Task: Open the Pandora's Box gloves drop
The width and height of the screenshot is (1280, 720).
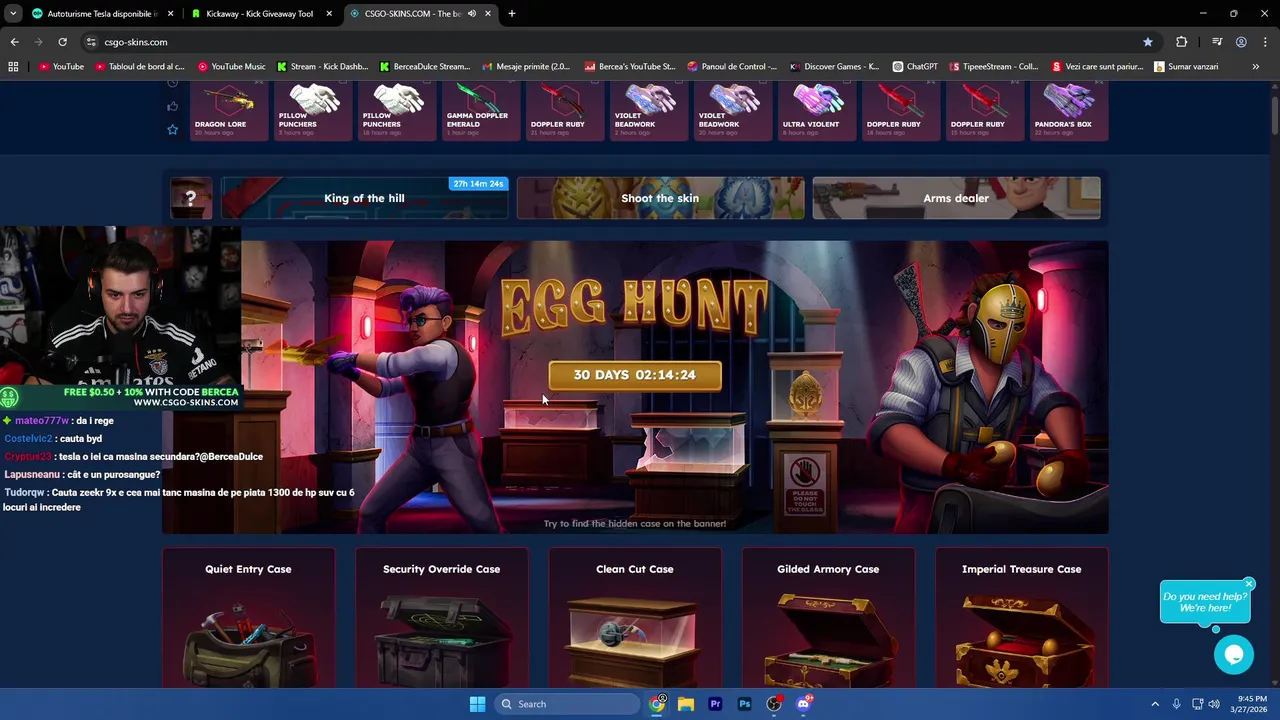Action: pos(1068,111)
